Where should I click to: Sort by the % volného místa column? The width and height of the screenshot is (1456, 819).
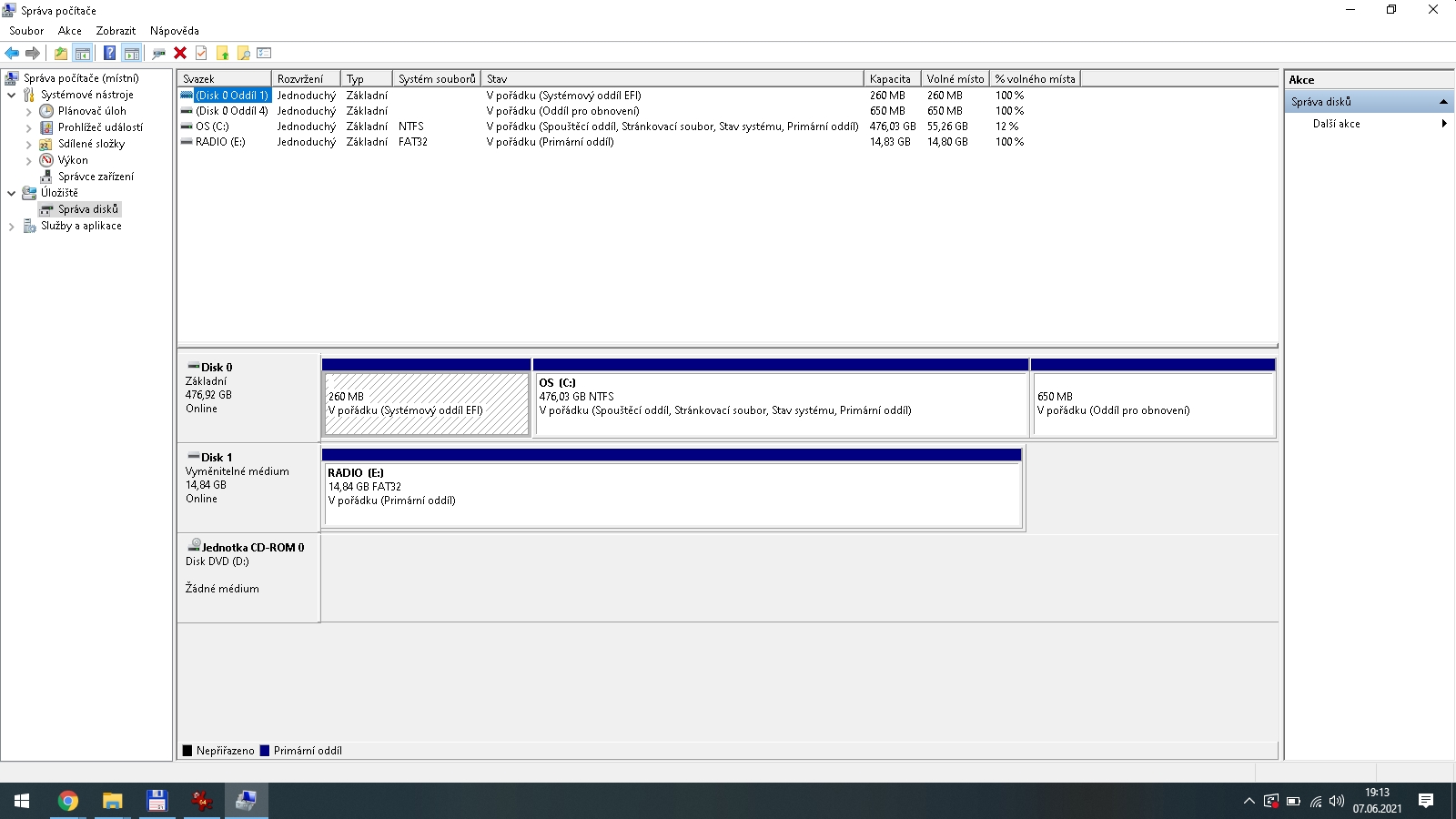1035,78
